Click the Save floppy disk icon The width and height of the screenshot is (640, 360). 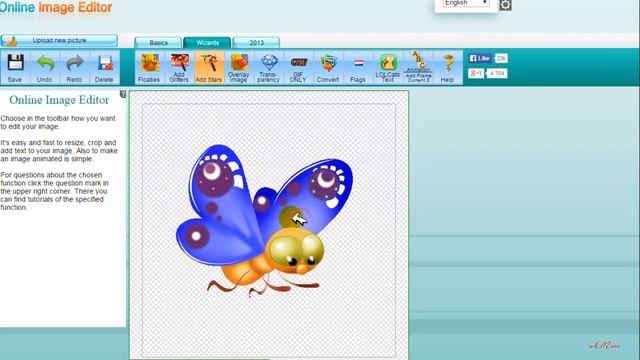pyautogui.click(x=16, y=67)
